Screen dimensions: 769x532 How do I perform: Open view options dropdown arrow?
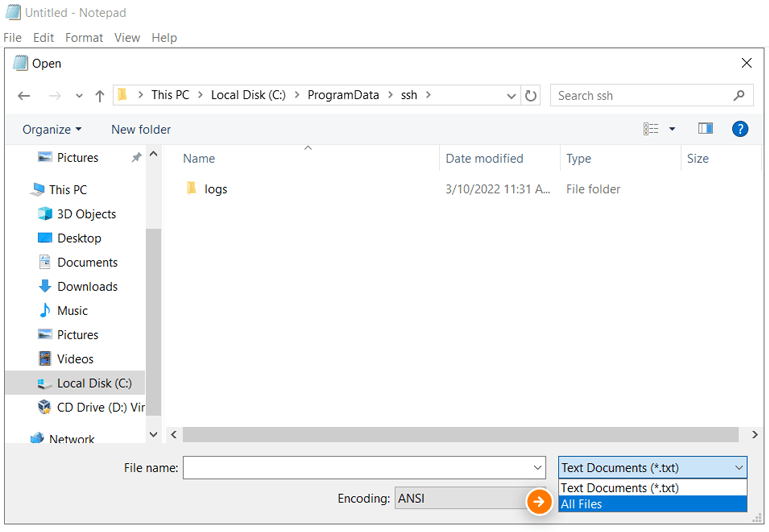672,129
